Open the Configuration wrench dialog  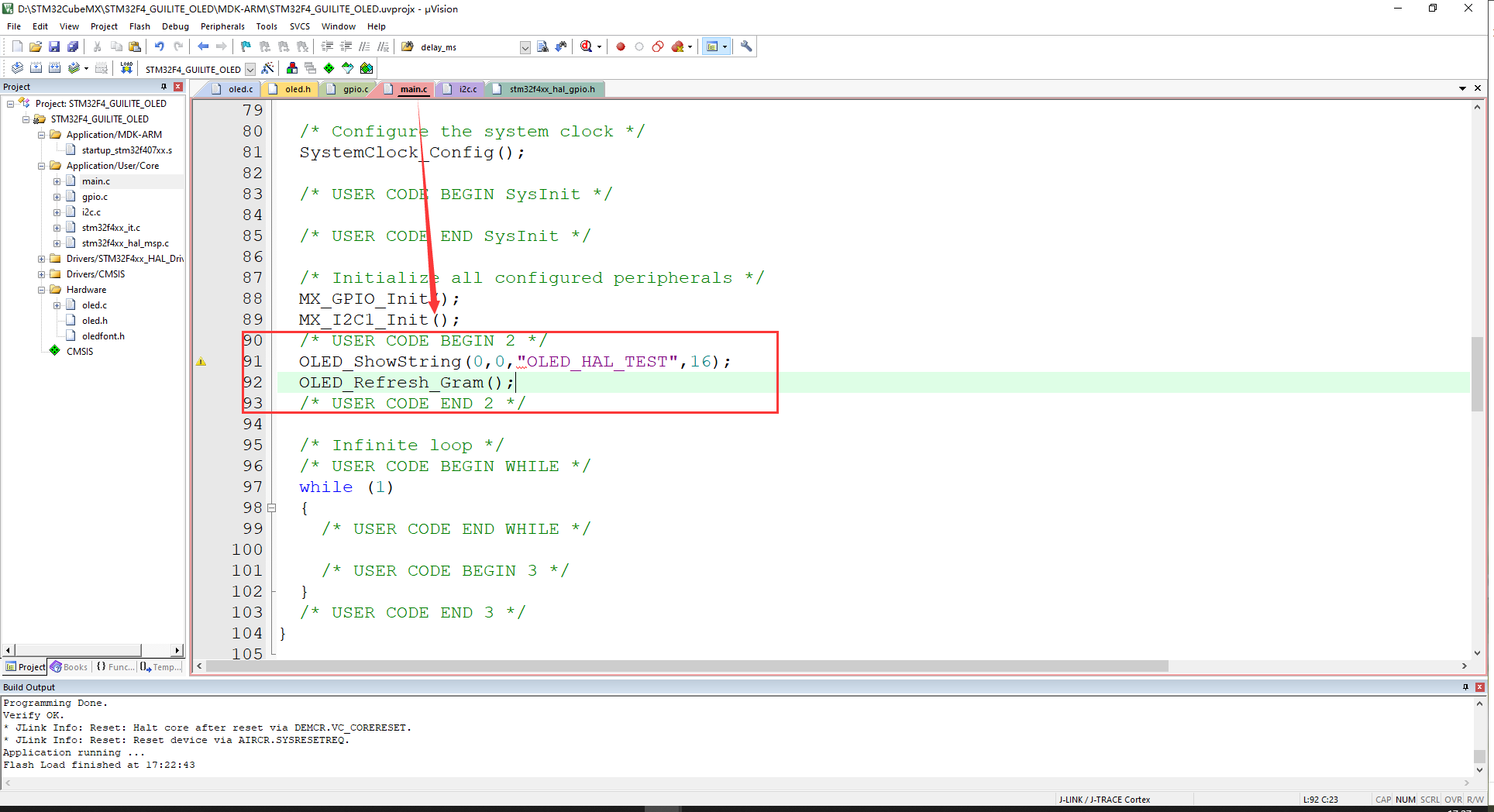point(745,46)
